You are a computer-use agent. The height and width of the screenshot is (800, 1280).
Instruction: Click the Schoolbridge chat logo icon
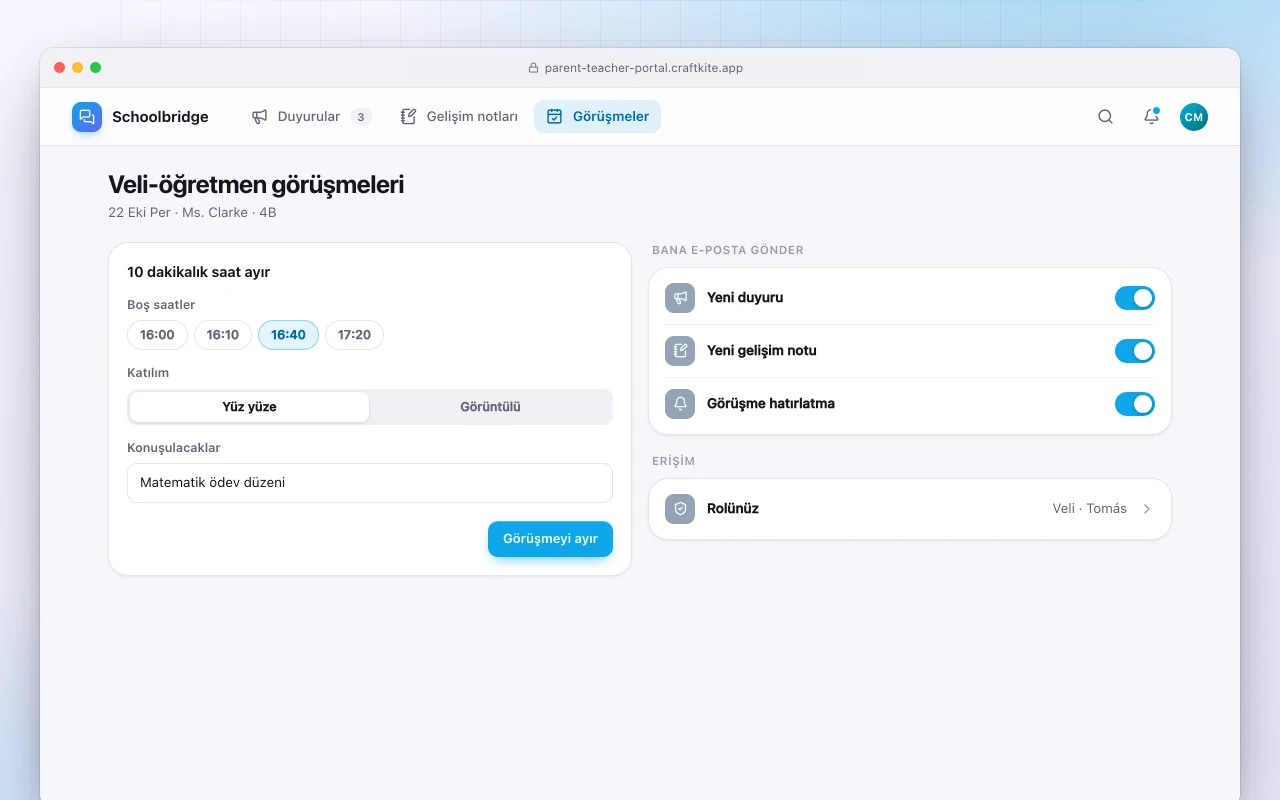click(x=87, y=117)
